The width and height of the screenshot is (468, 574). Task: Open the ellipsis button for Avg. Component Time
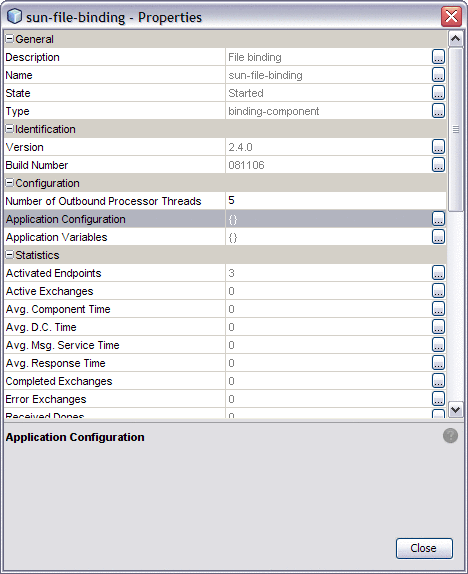pos(438,309)
